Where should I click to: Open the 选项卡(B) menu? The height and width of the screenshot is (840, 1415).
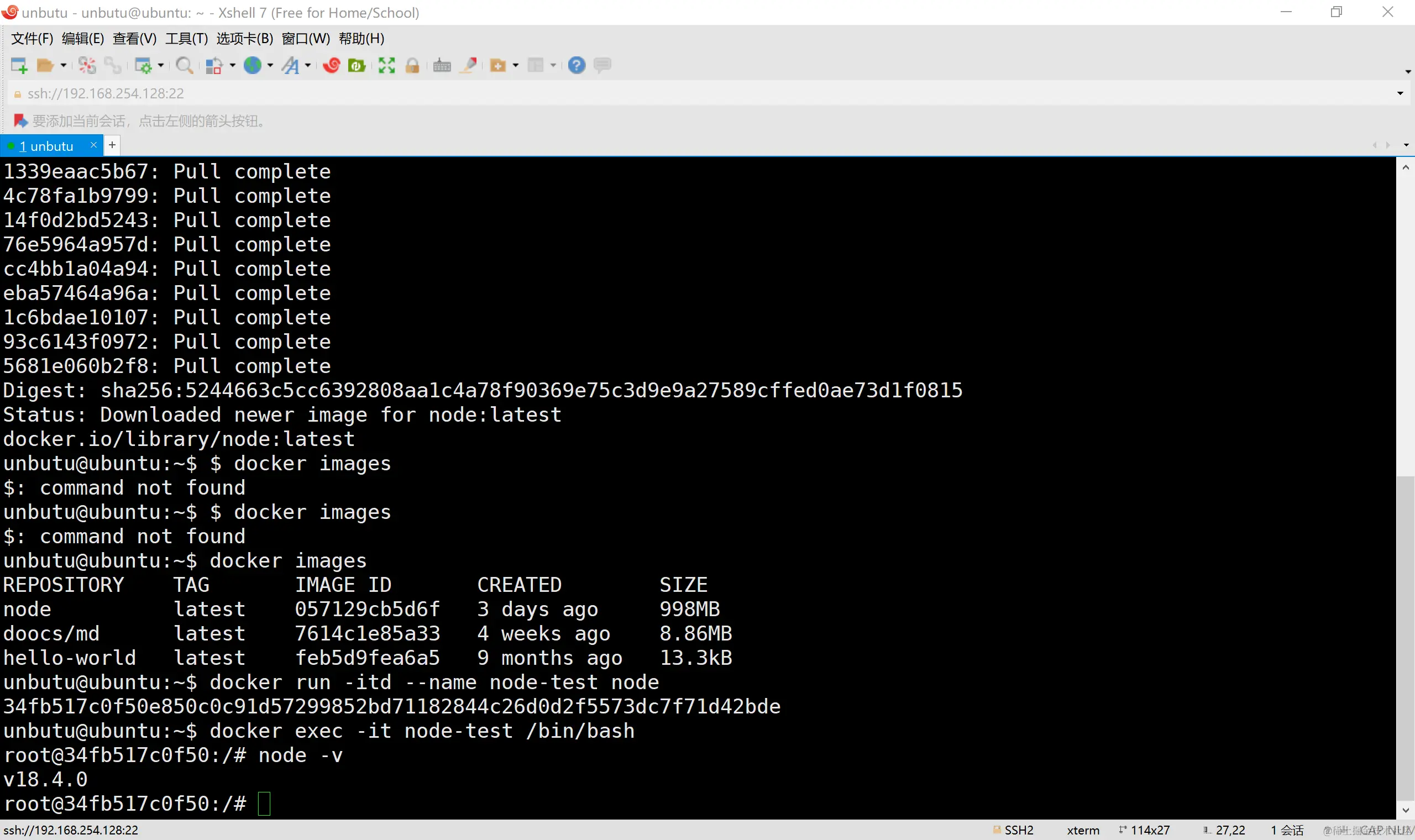pyautogui.click(x=244, y=39)
